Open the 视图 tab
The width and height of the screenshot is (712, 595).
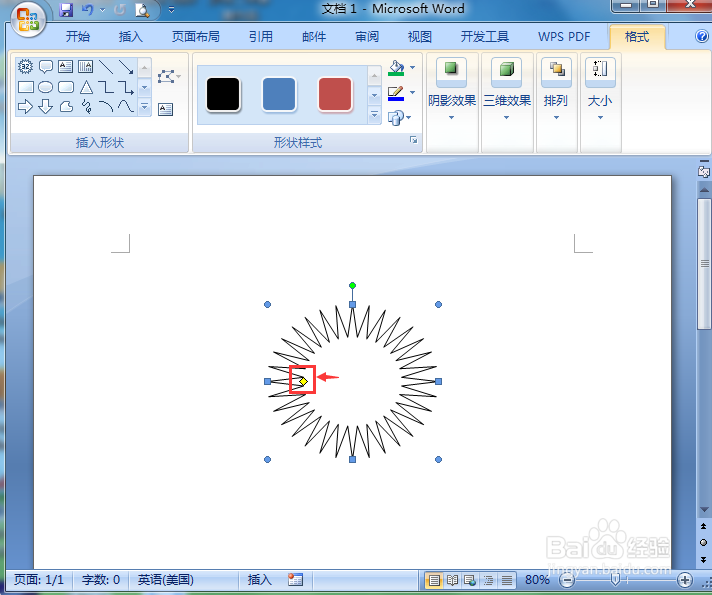[419, 36]
